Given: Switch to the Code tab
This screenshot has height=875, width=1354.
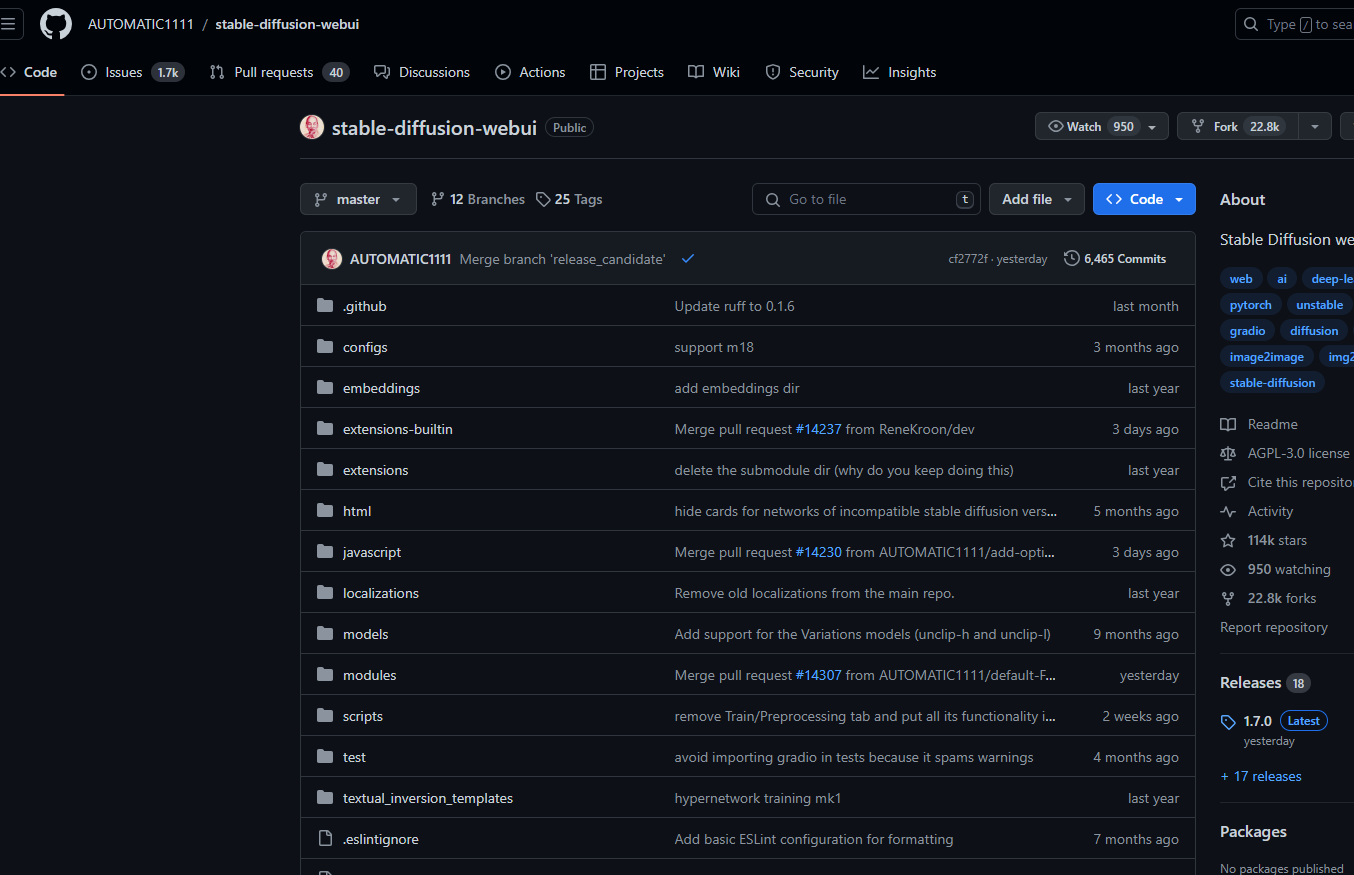Looking at the screenshot, I should (x=30, y=72).
